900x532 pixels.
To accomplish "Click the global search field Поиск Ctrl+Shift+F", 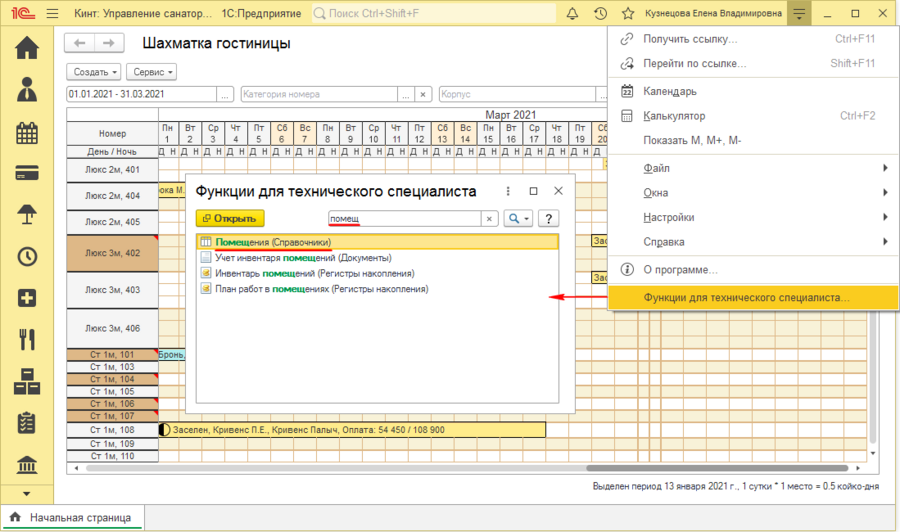I will pyautogui.click(x=434, y=13).
